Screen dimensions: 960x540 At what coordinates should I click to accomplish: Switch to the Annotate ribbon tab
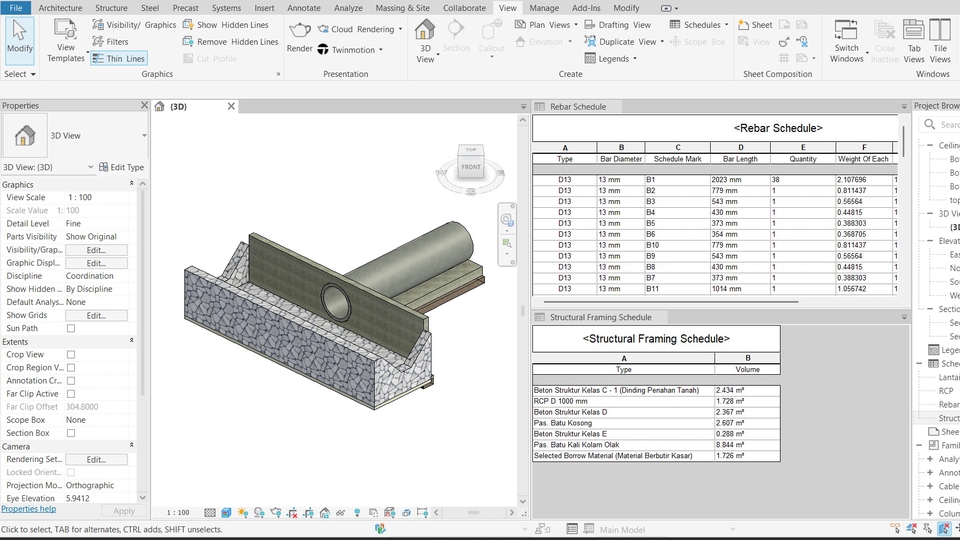pyautogui.click(x=304, y=8)
